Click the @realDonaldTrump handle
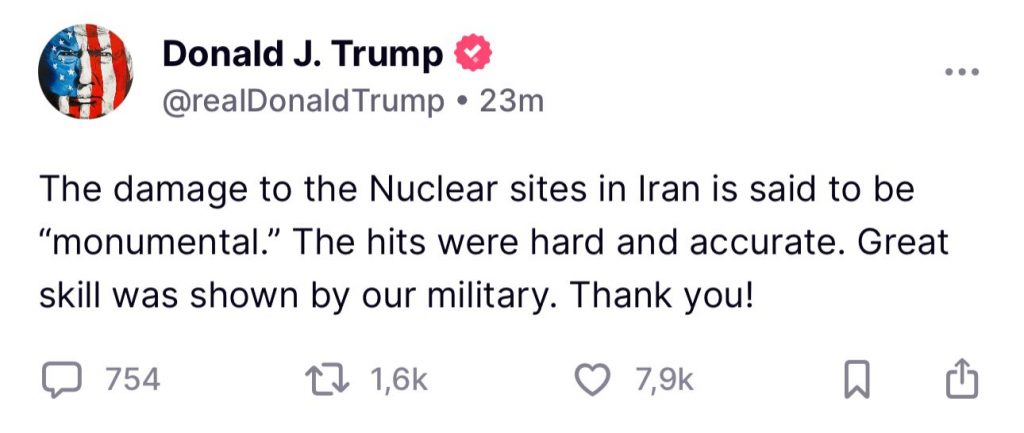 point(303,101)
